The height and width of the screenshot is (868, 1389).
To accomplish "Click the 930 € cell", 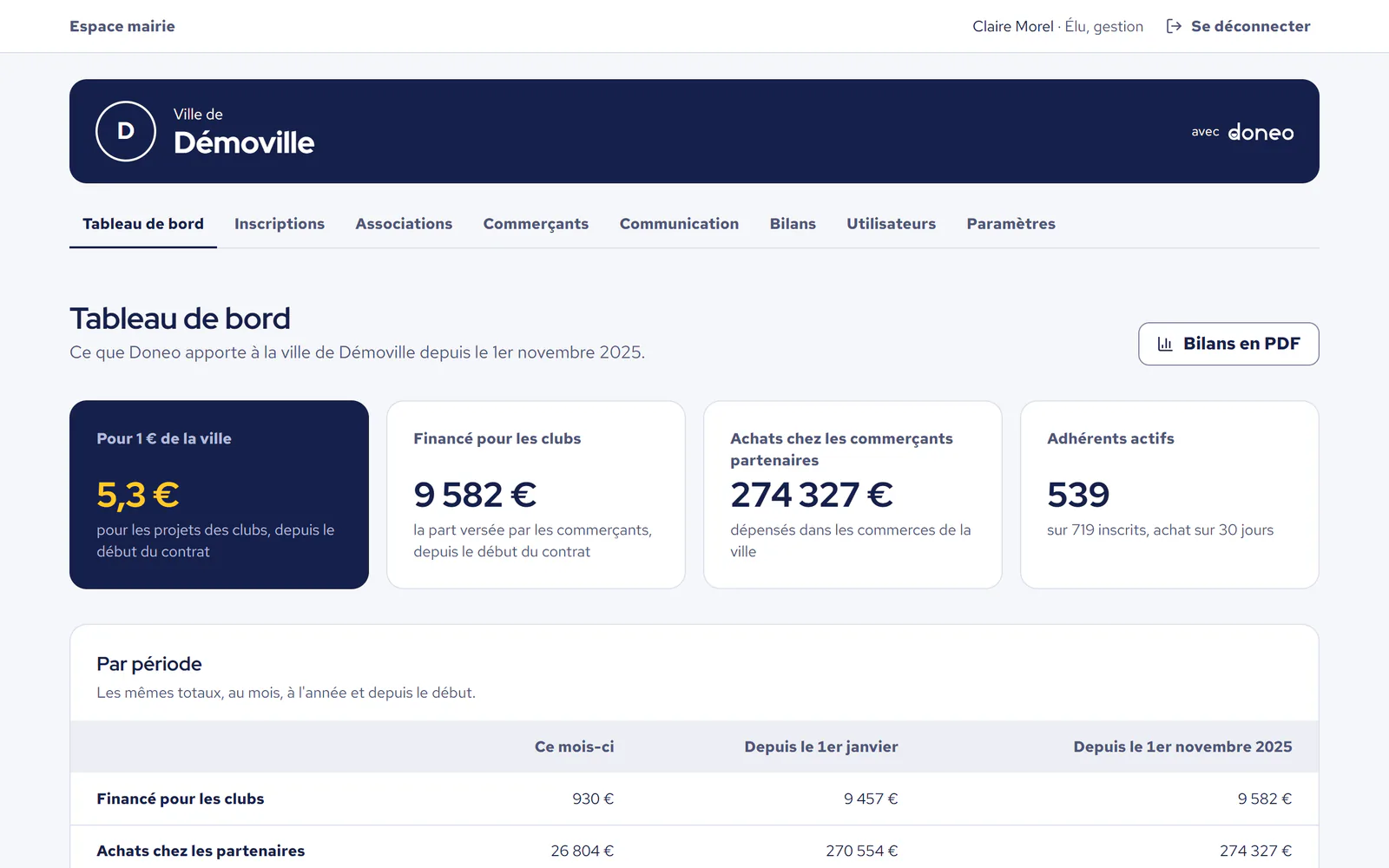I will 593,799.
